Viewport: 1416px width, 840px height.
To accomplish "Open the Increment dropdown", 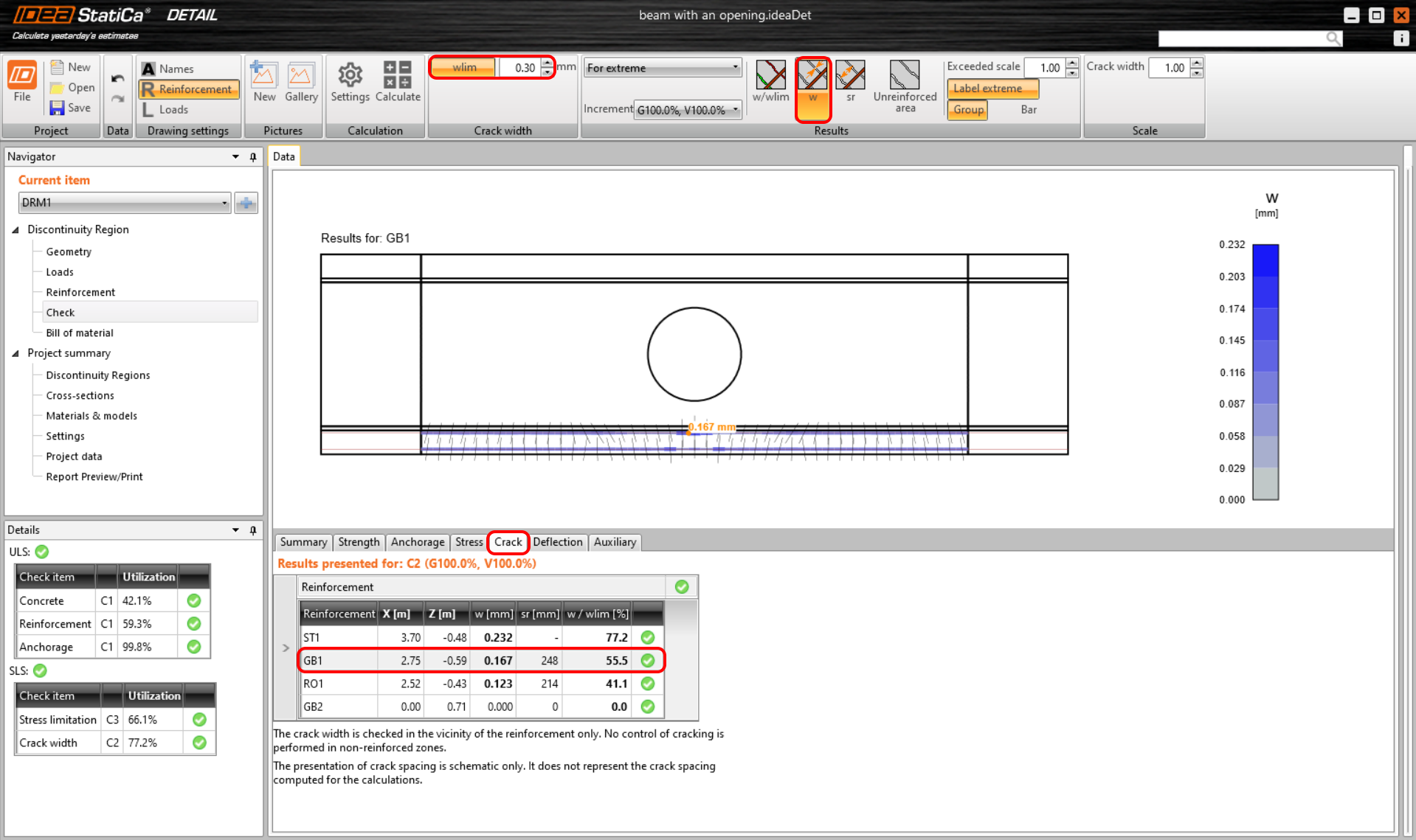I will [687, 110].
